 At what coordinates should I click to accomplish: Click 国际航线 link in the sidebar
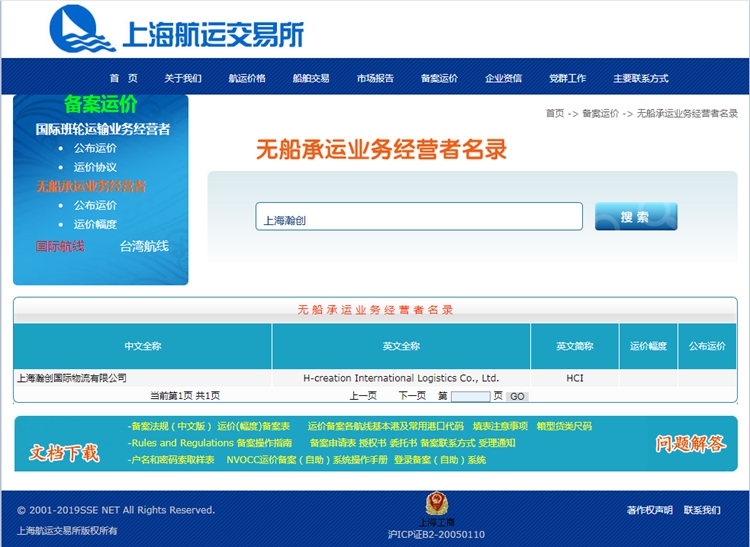(x=60, y=246)
